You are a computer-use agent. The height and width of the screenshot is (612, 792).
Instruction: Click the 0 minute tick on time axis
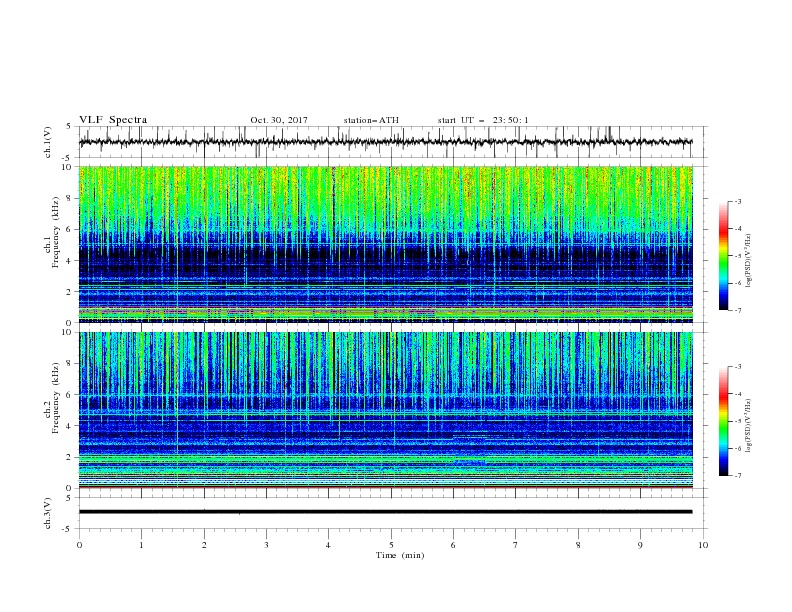(x=79, y=545)
